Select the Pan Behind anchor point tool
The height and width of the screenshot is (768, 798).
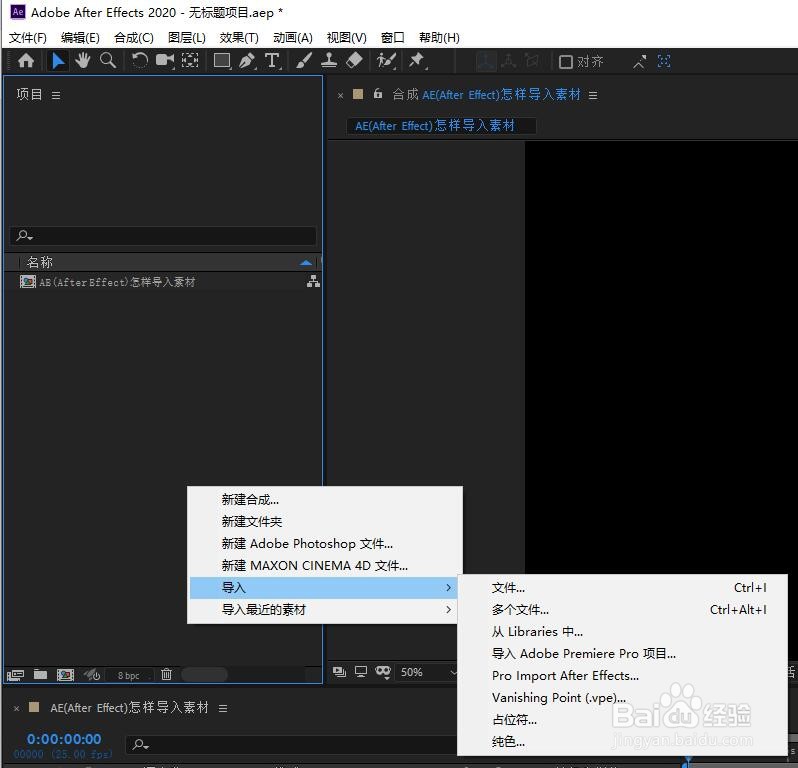(x=190, y=61)
